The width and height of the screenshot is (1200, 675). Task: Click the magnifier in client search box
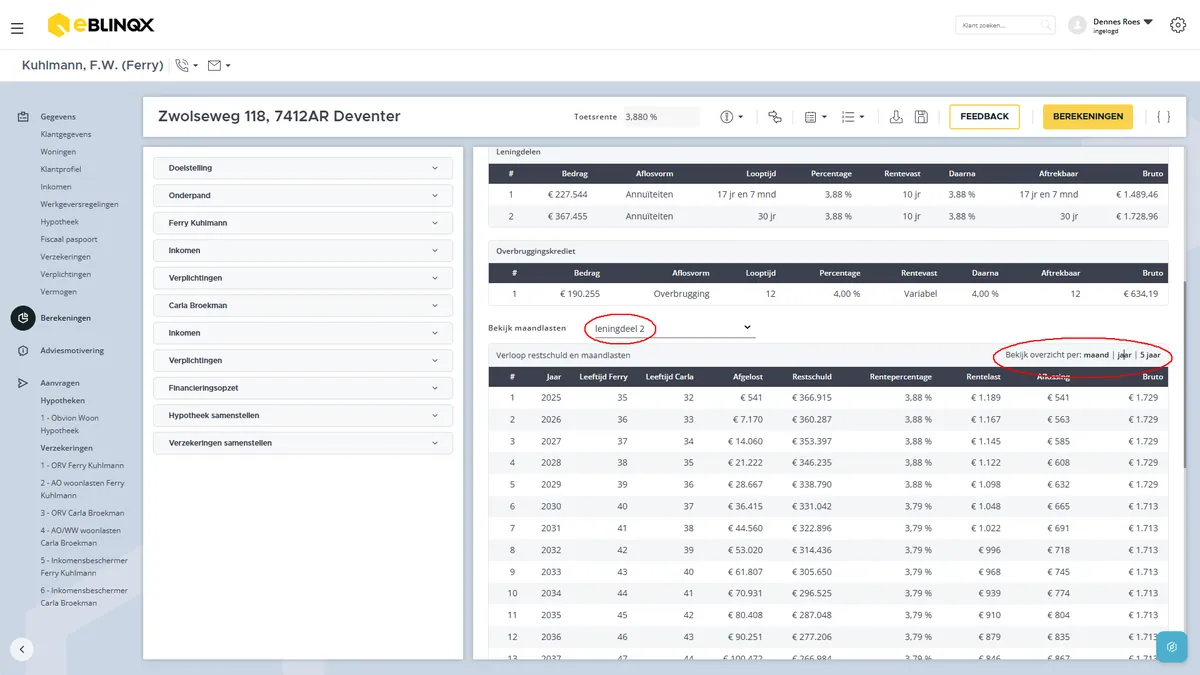1046,25
